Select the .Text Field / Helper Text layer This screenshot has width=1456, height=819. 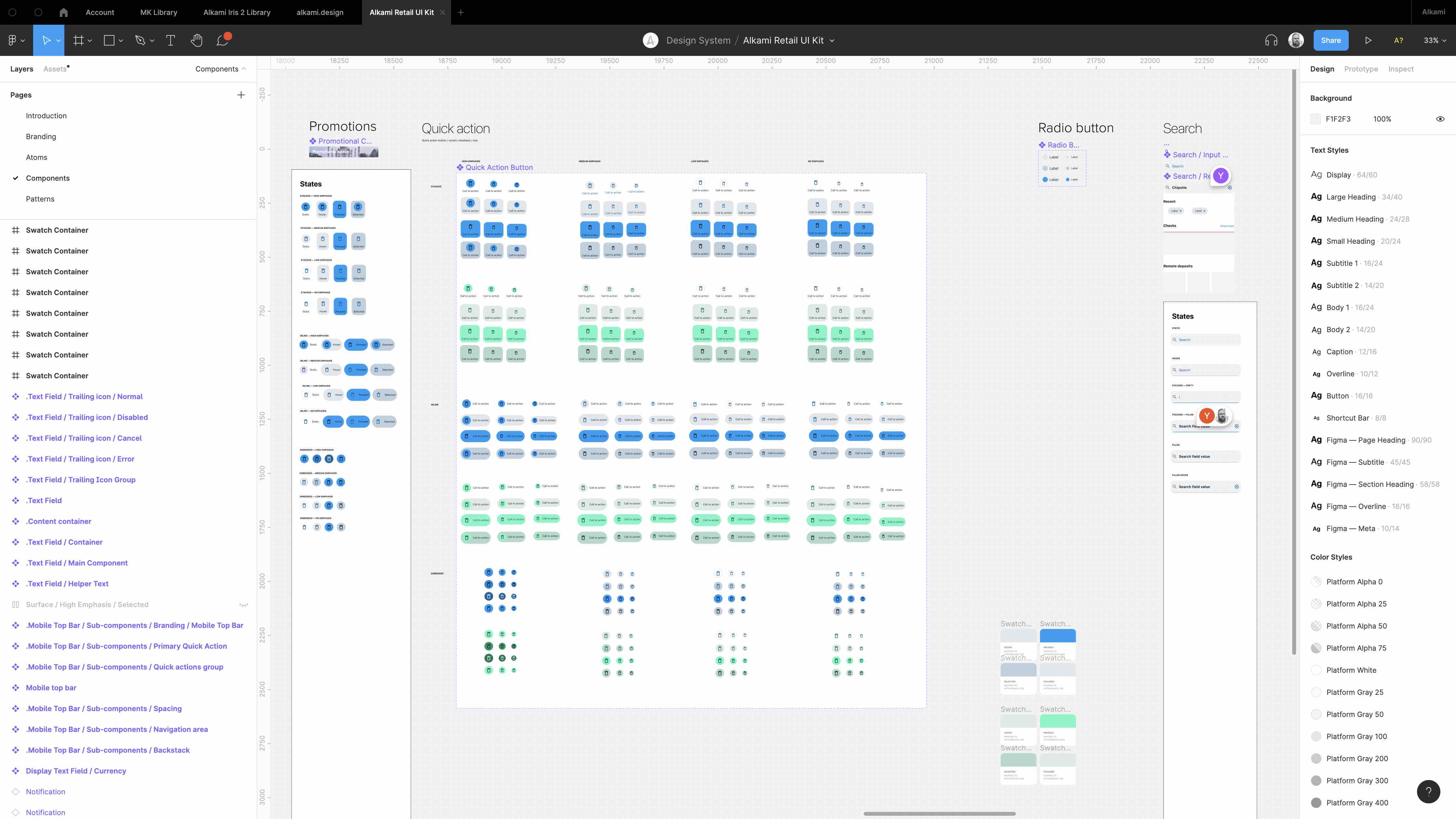(67, 584)
